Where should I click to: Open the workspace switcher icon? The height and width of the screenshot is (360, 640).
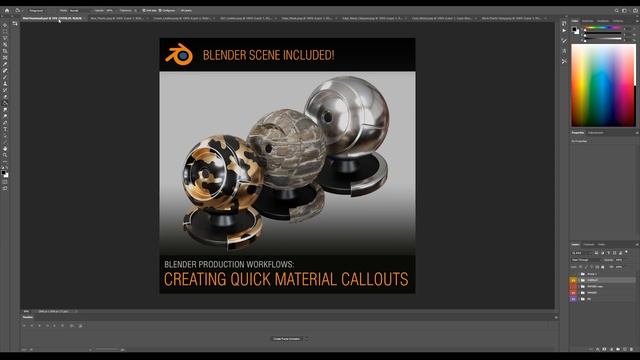tap(624, 11)
